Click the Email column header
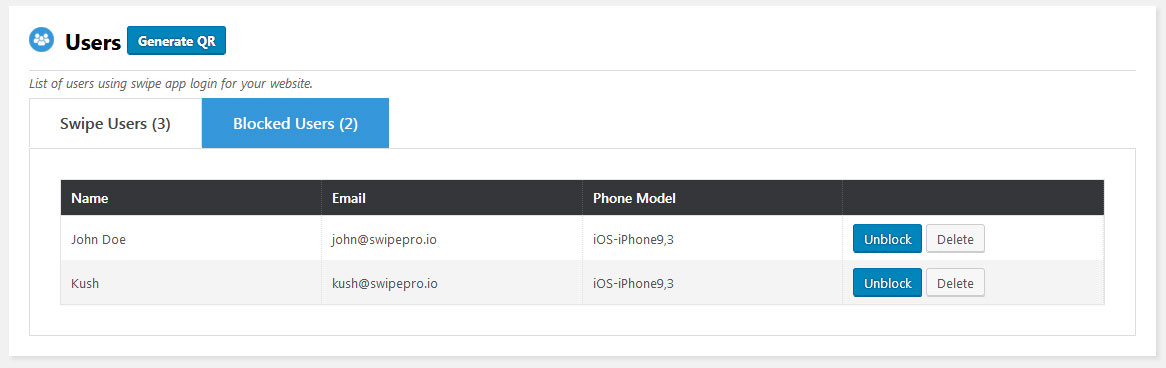Image resolution: width=1166 pixels, height=368 pixels. [452, 198]
